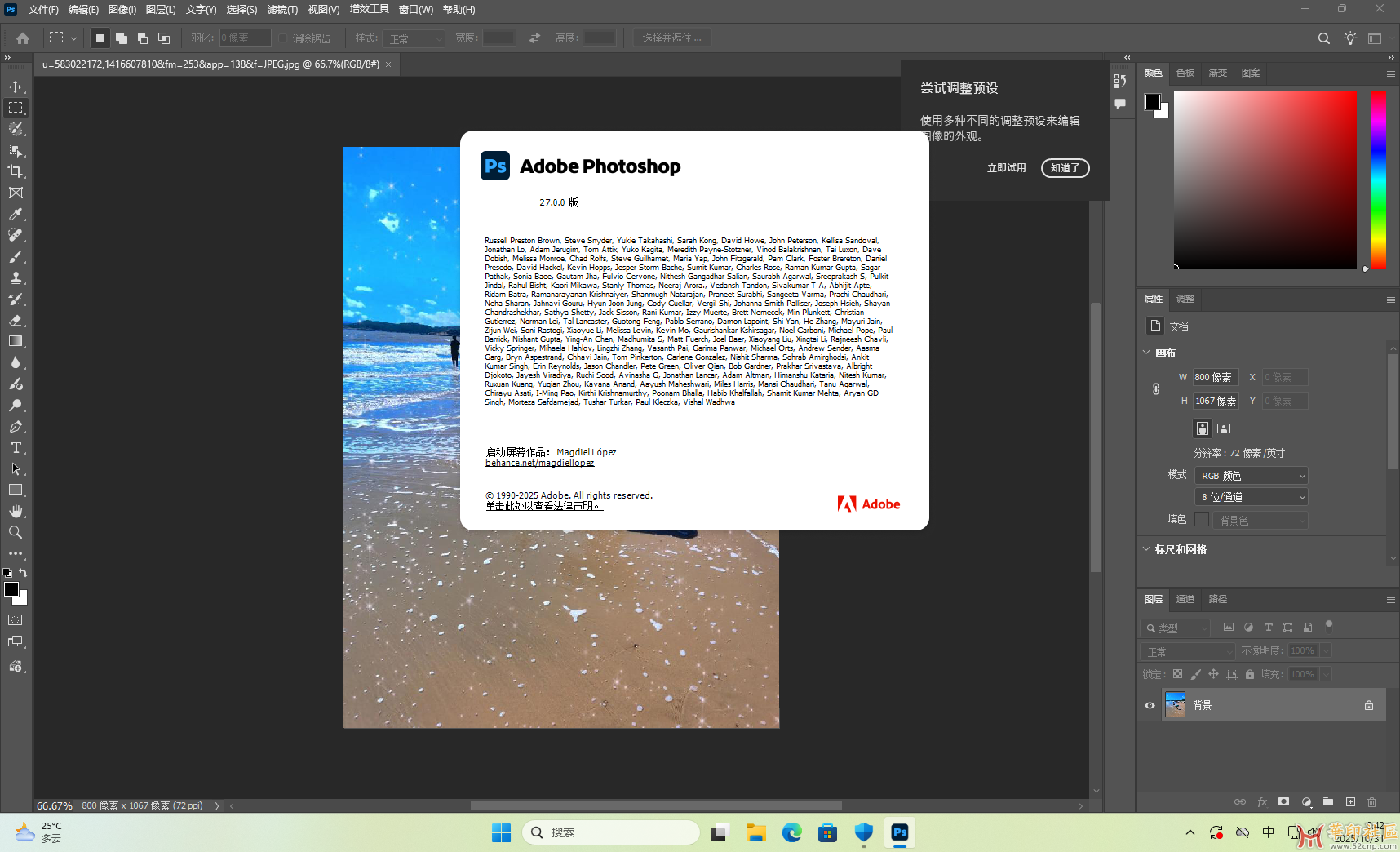1400x852 pixels.
Task: Select the Eyedropper tool
Action: coord(16,214)
